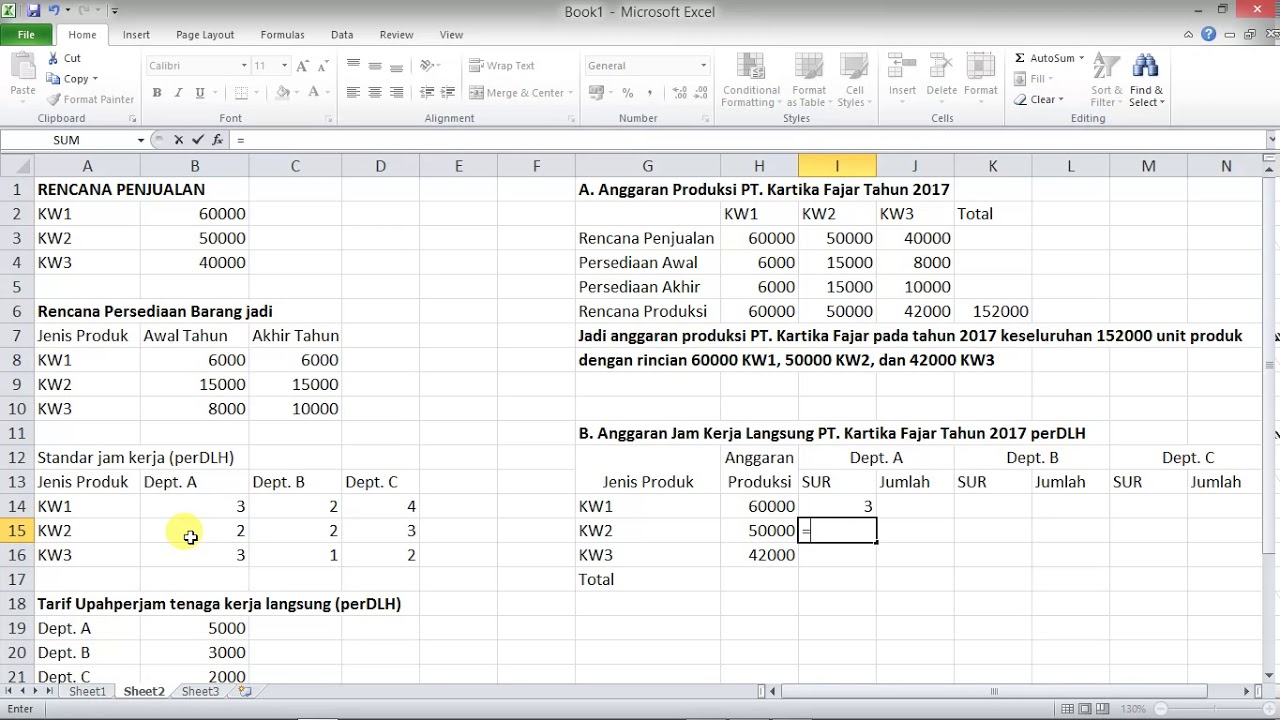Open the font size dropdown
This screenshot has width=1280, height=720.
[x=284, y=66]
